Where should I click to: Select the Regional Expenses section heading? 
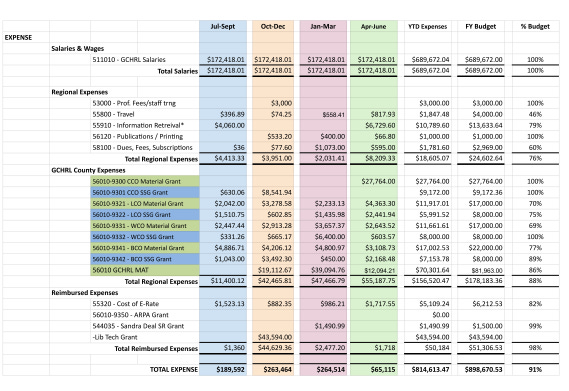point(79,92)
